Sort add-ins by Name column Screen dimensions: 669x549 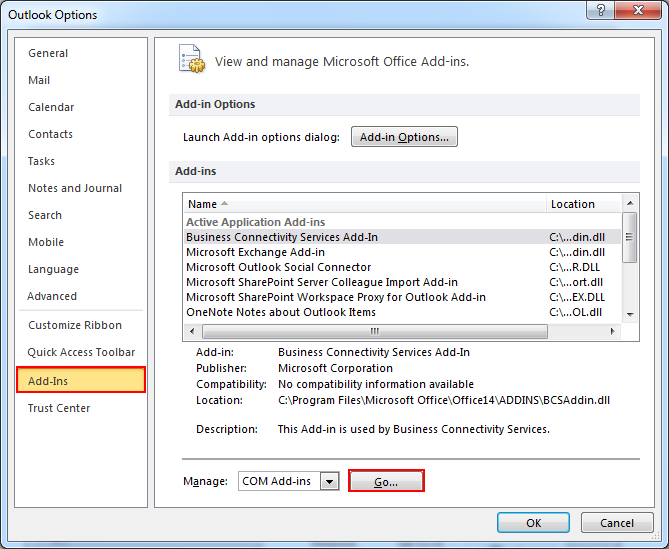coord(365,204)
